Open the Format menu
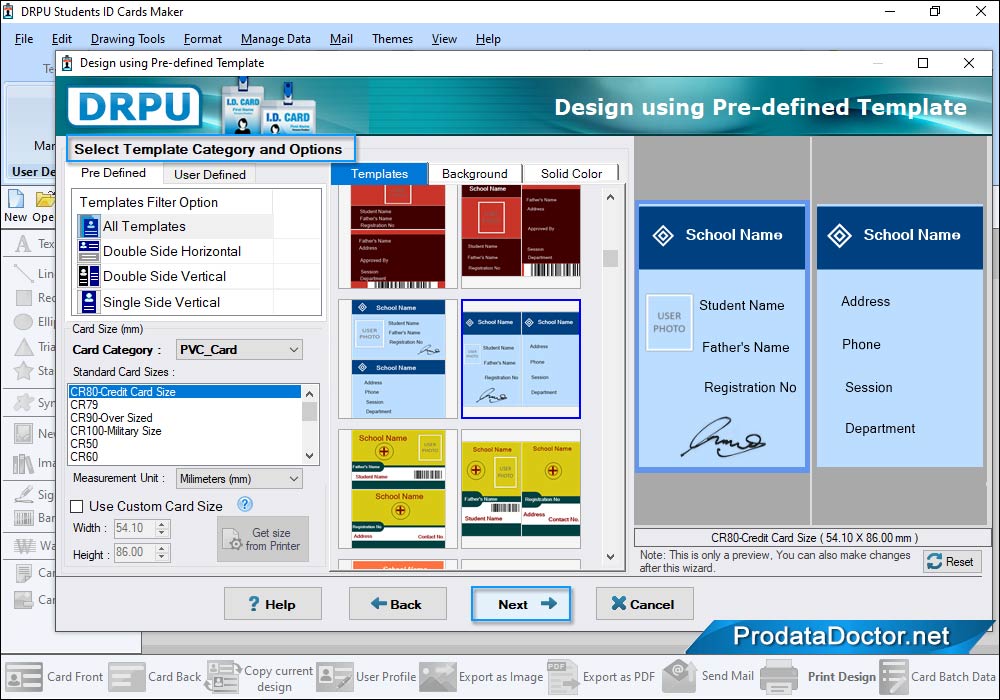Image resolution: width=1000 pixels, height=700 pixels. coord(202,39)
